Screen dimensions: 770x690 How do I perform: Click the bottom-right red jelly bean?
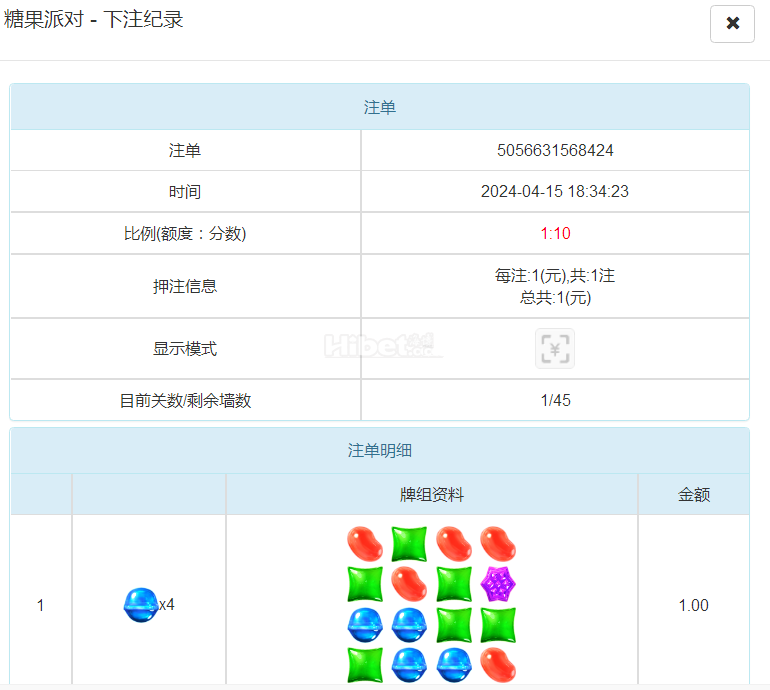point(498,665)
